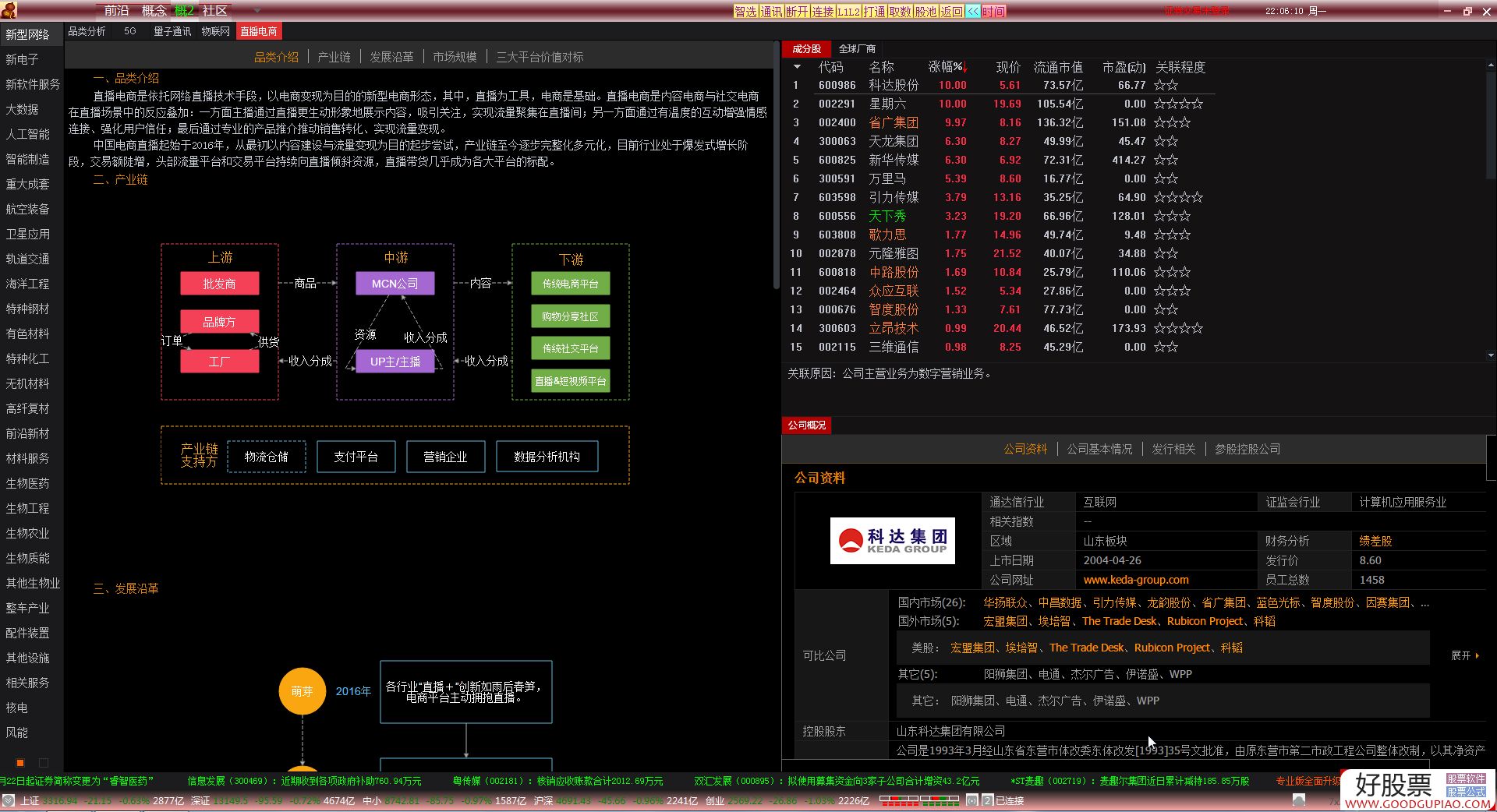Switch to the 前沿 tab

117,11
